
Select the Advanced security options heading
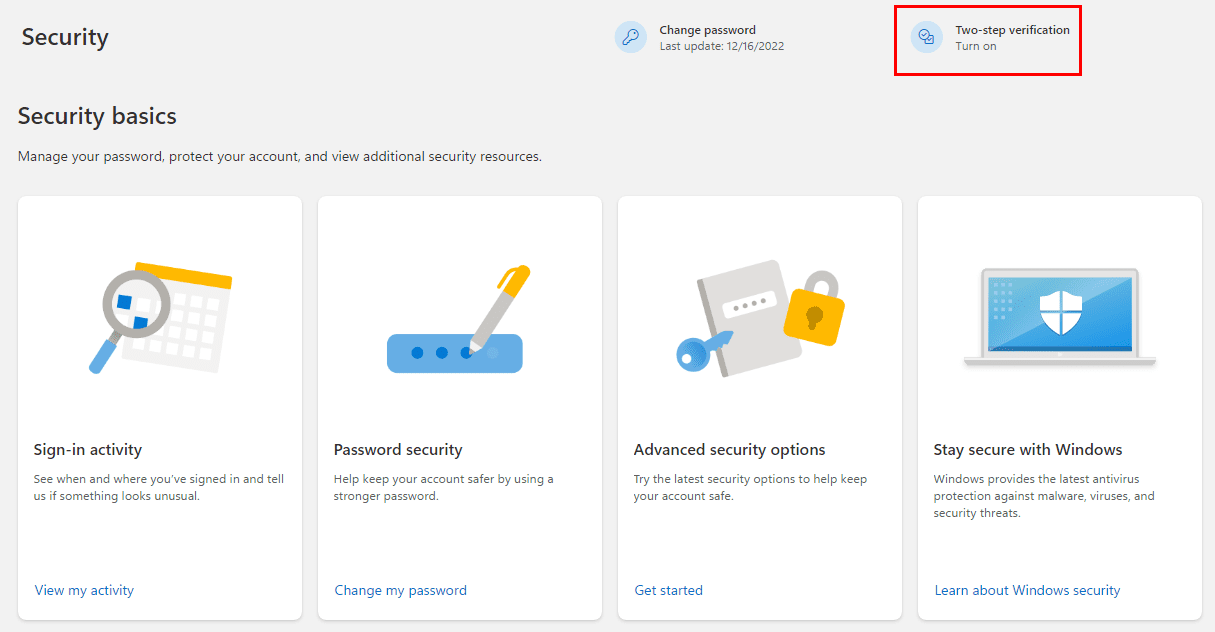coord(729,450)
